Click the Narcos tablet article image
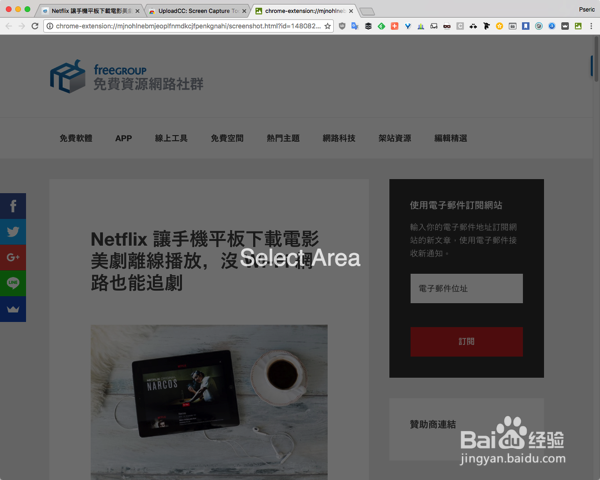The width and height of the screenshot is (600, 480). pyautogui.click(x=209, y=402)
